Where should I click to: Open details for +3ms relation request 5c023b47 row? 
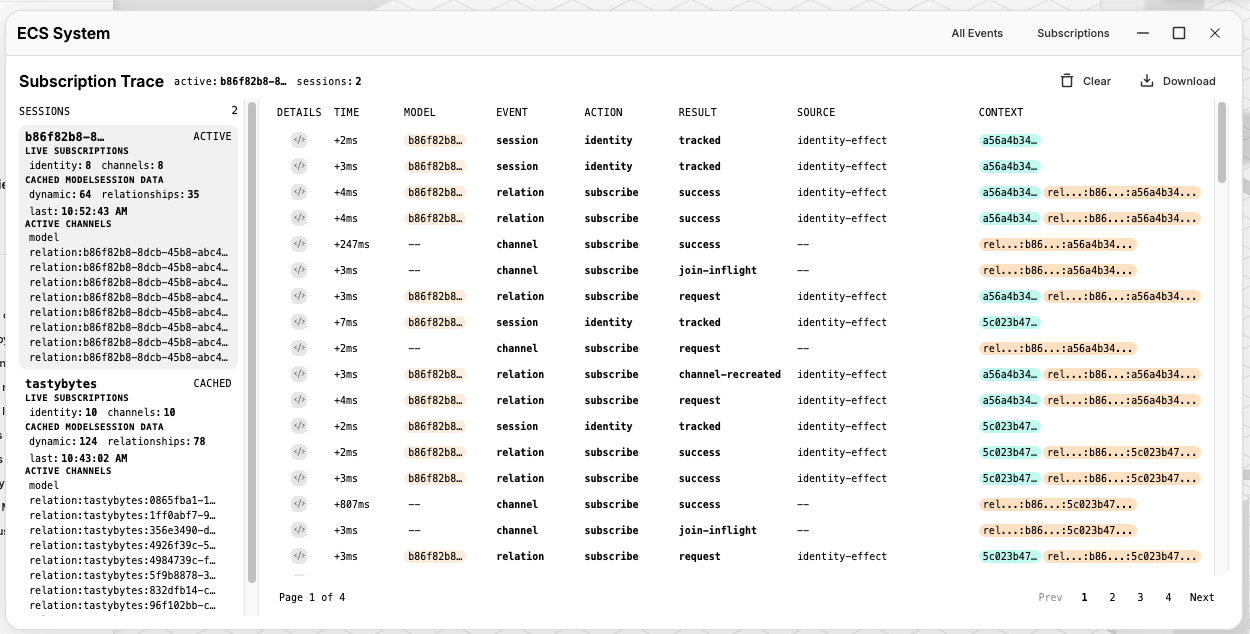(x=299, y=556)
